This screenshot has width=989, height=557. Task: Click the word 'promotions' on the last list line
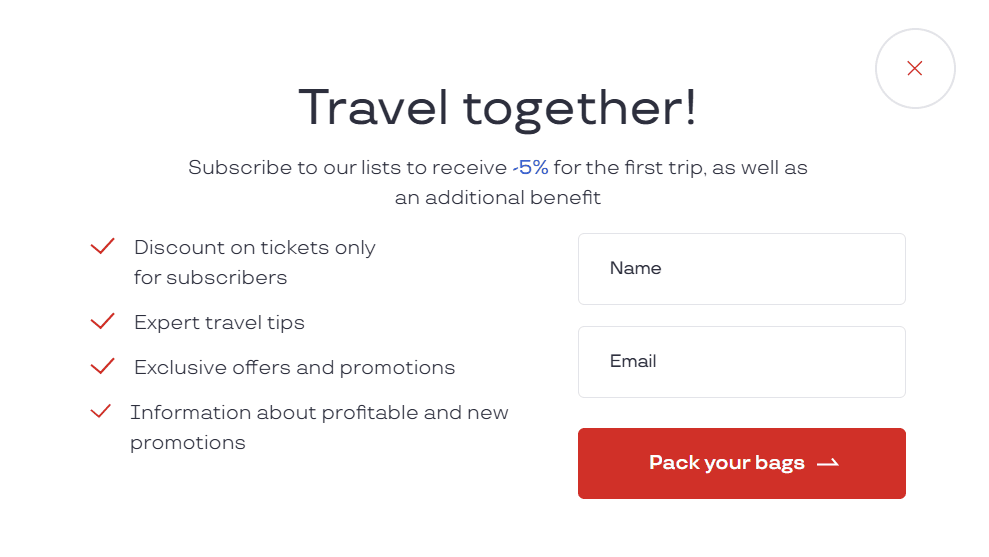(x=187, y=442)
